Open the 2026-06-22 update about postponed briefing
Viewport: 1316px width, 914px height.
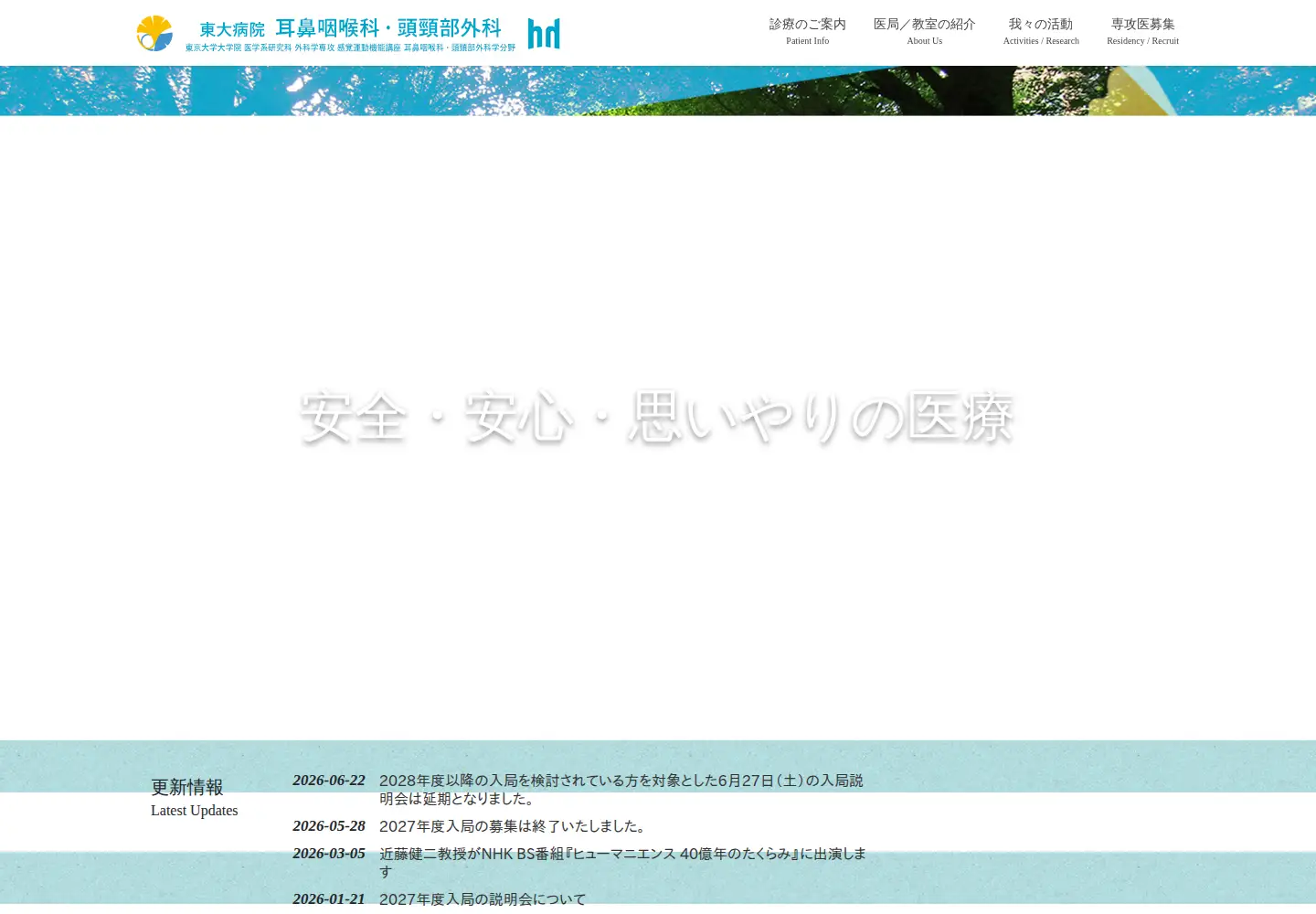click(x=621, y=790)
